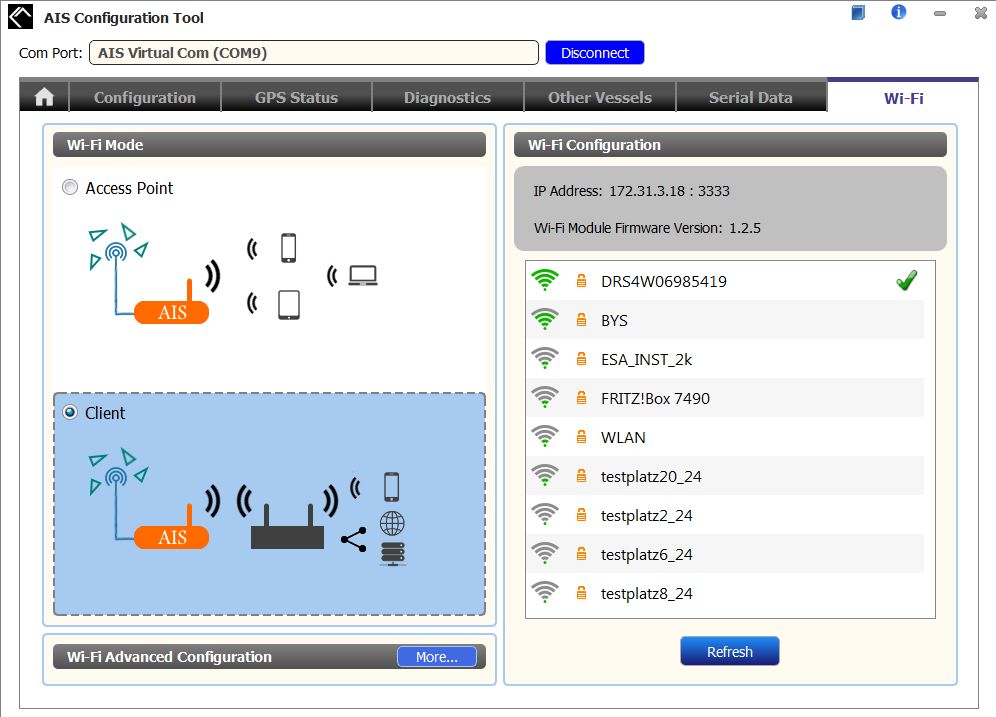Open the Com Port selection box
This screenshot has width=996, height=717.
click(x=313, y=53)
